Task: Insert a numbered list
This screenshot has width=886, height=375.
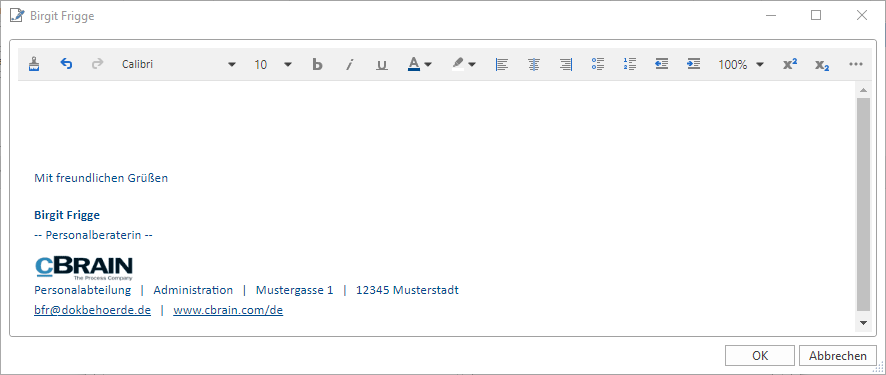Action: click(629, 64)
